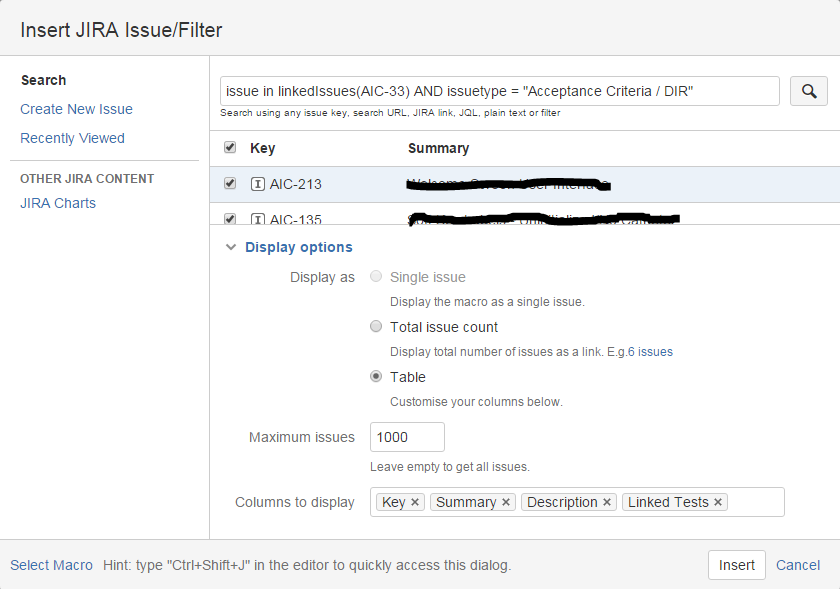Click the search help text below query field
This screenshot has width=840, height=589.
(390, 113)
